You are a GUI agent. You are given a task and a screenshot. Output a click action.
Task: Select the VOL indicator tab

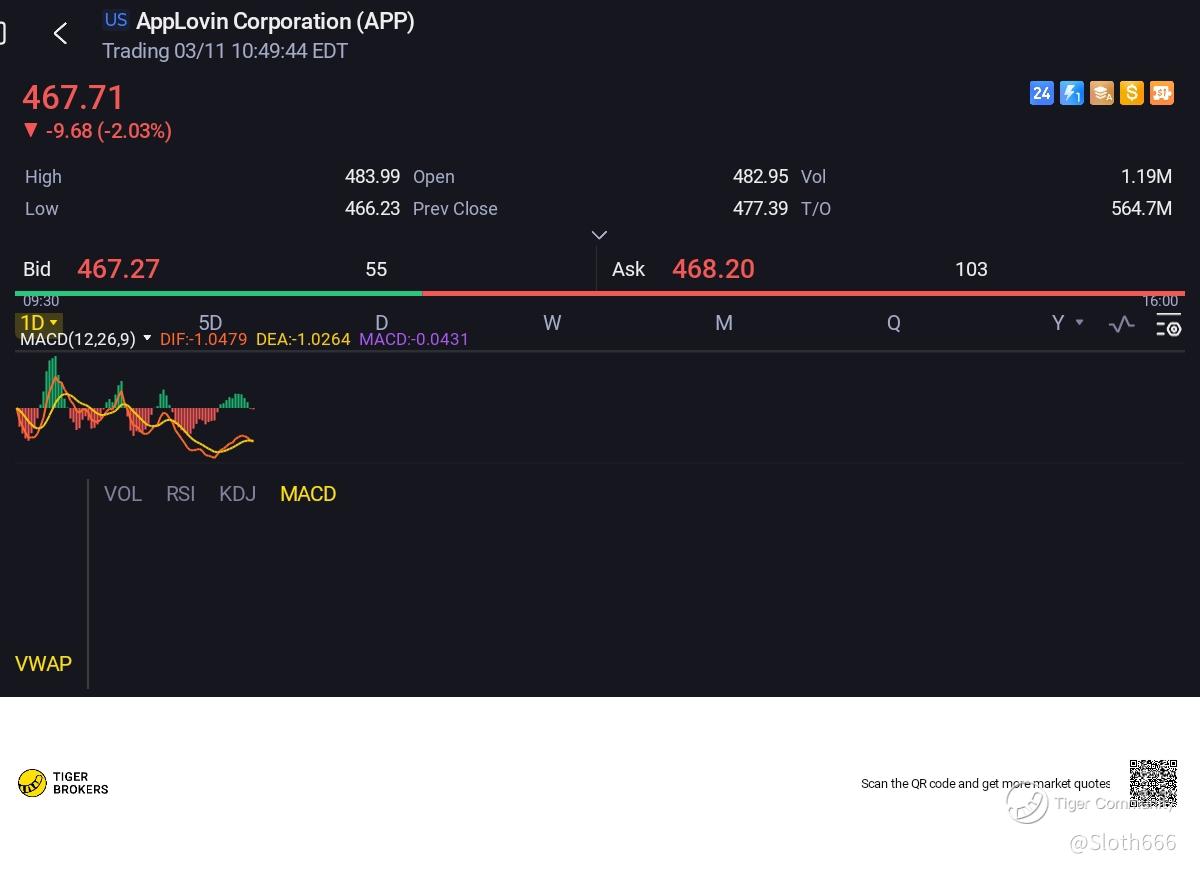pos(123,494)
